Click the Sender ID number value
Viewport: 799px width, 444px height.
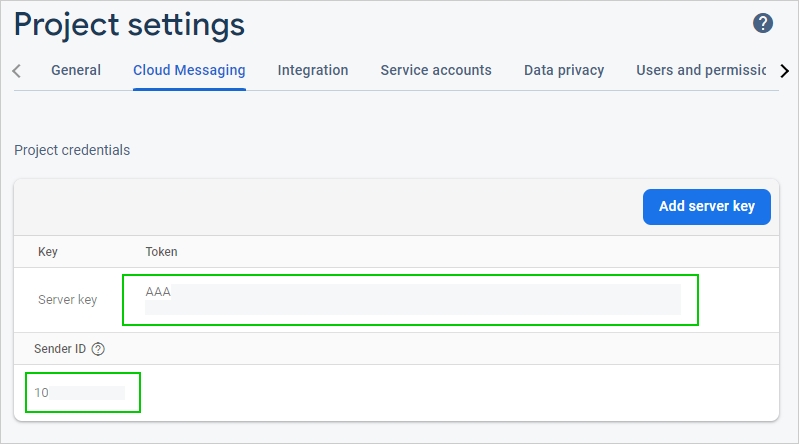pyautogui.click(x=42, y=393)
